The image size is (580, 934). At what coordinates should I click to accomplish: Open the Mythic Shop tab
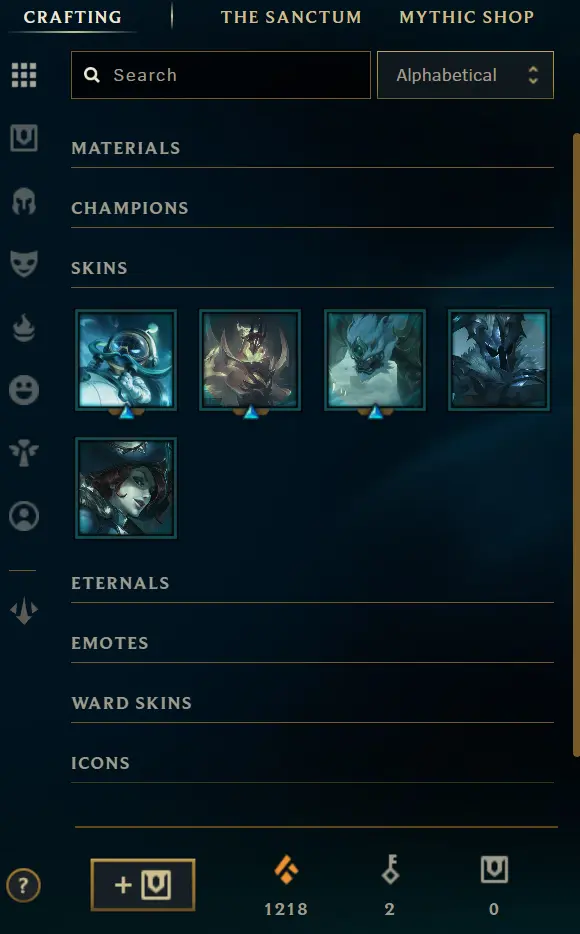coord(467,17)
